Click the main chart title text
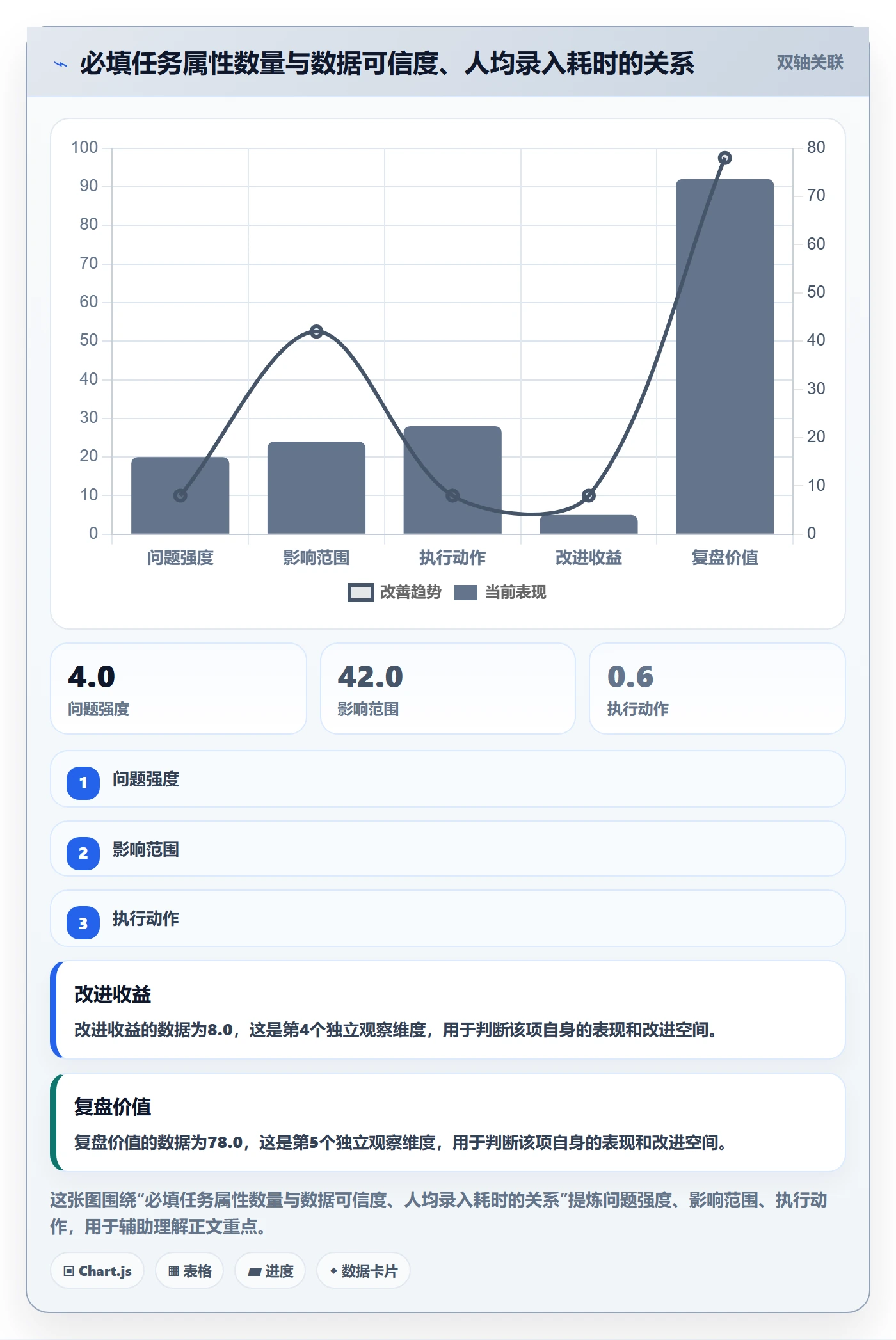This screenshot has height=1340, width=896. pyautogui.click(x=387, y=63)
